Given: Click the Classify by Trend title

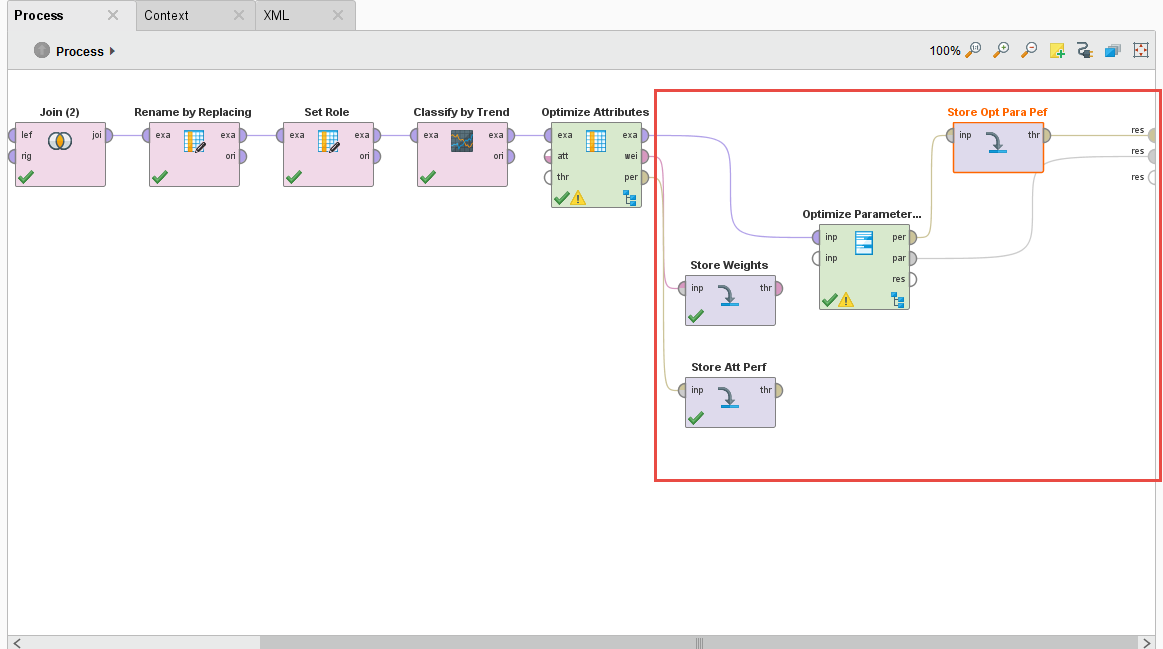Looking at the screenshot, I should click(x=461, y=112).
